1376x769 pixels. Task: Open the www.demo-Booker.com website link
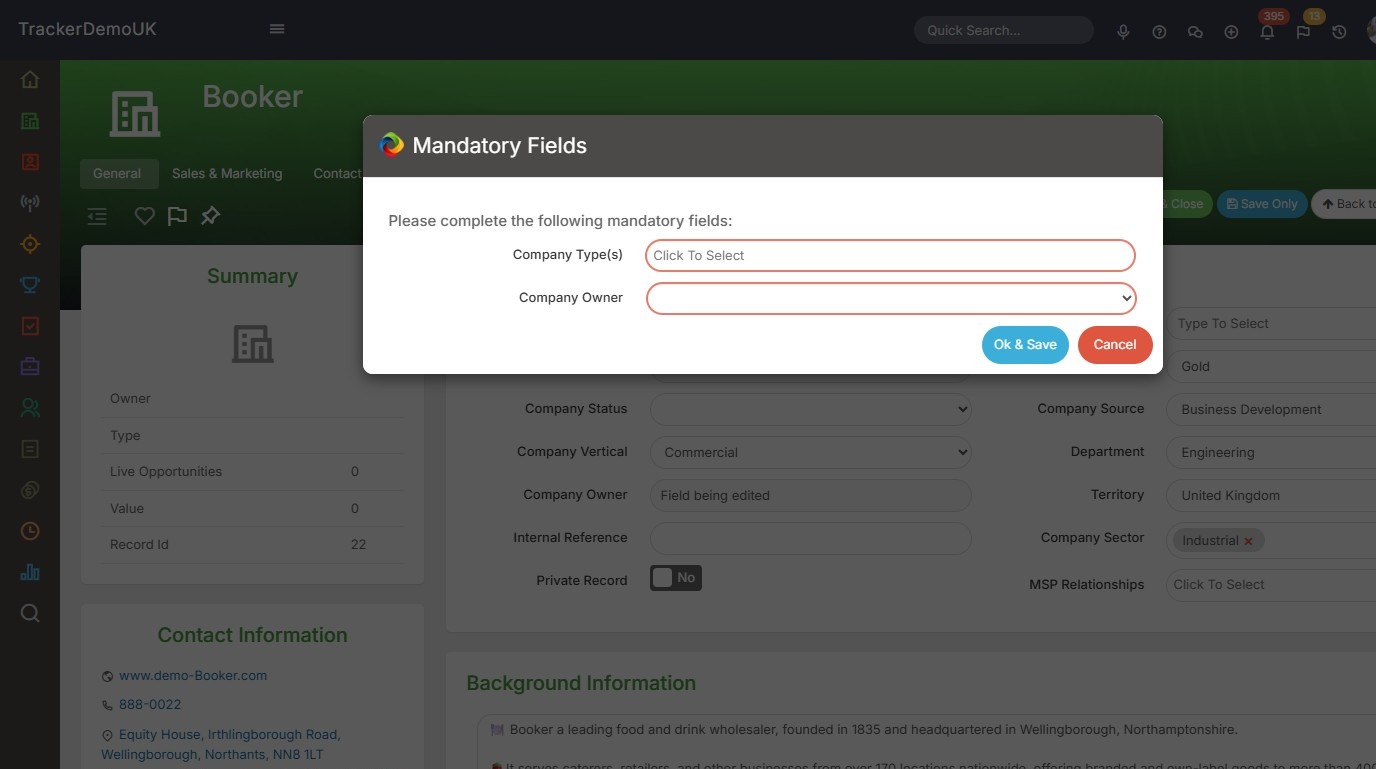pos(193,675)
